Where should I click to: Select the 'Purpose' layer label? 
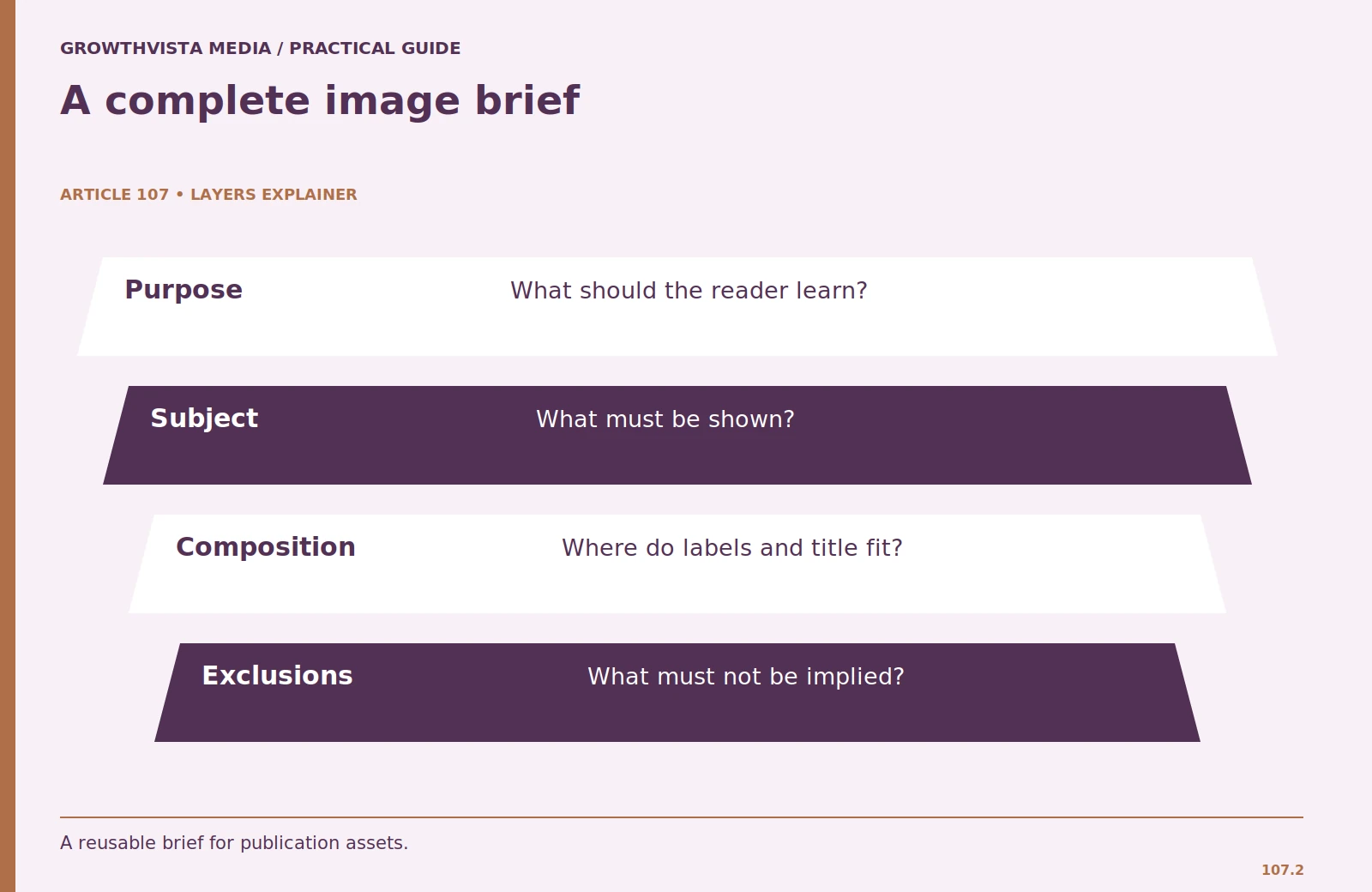click(184, 290)
